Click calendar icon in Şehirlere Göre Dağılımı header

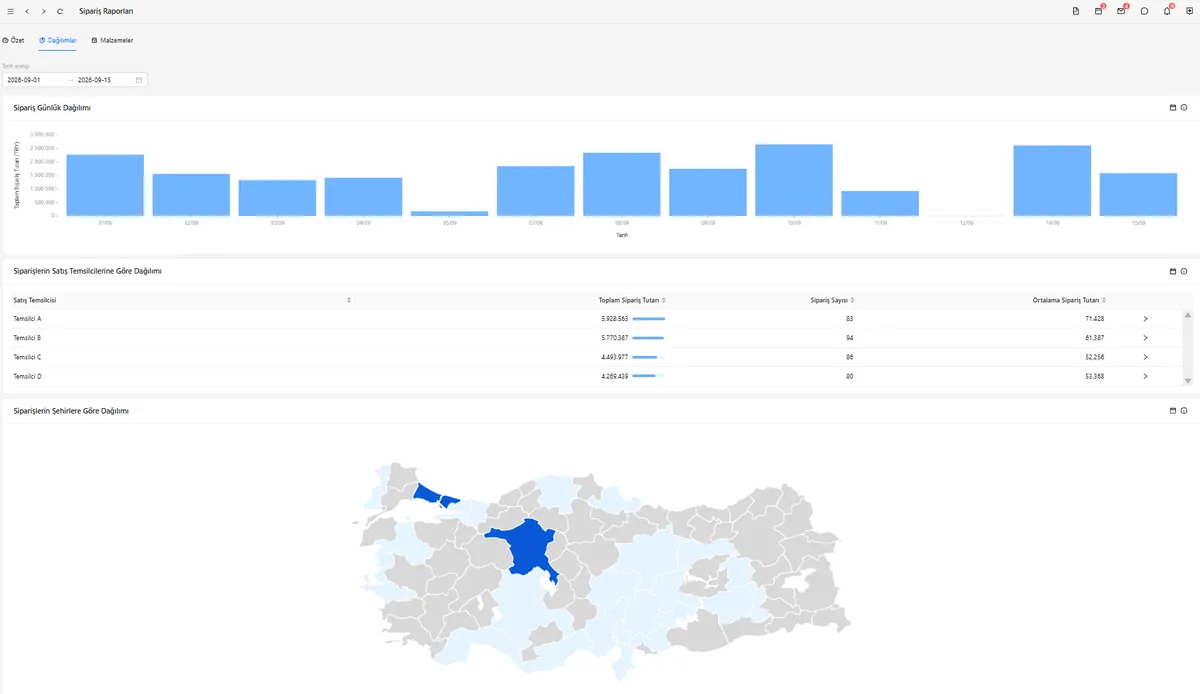tap(1173, 411)
